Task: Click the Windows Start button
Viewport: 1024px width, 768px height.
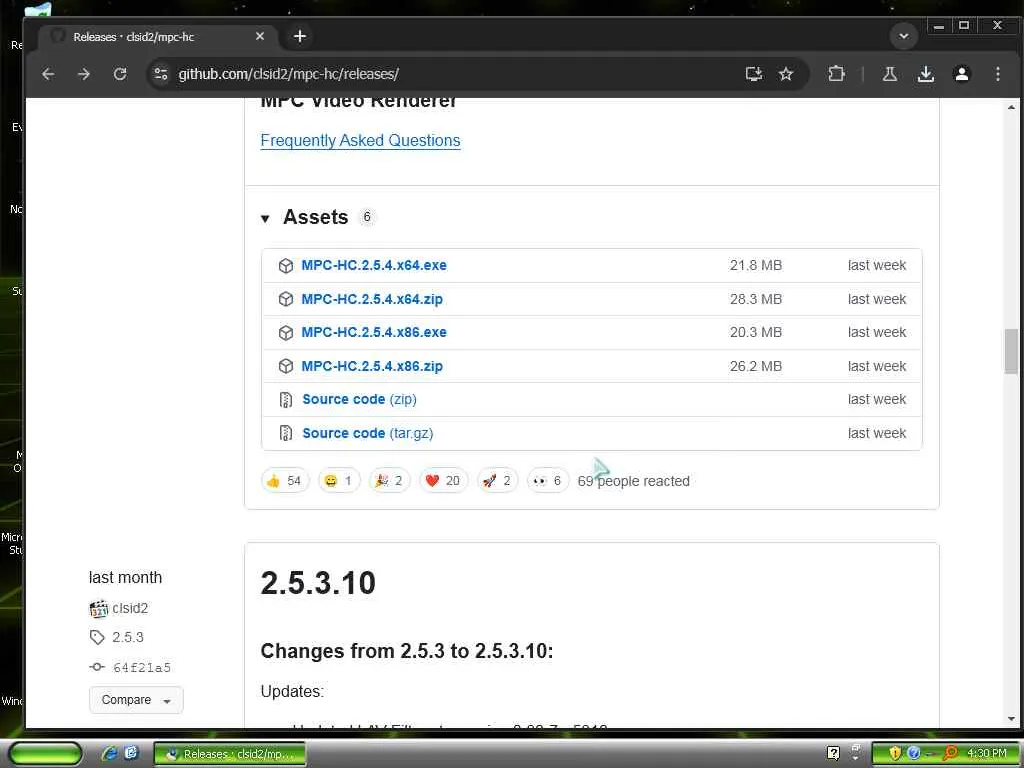Action: click(45, 754)
